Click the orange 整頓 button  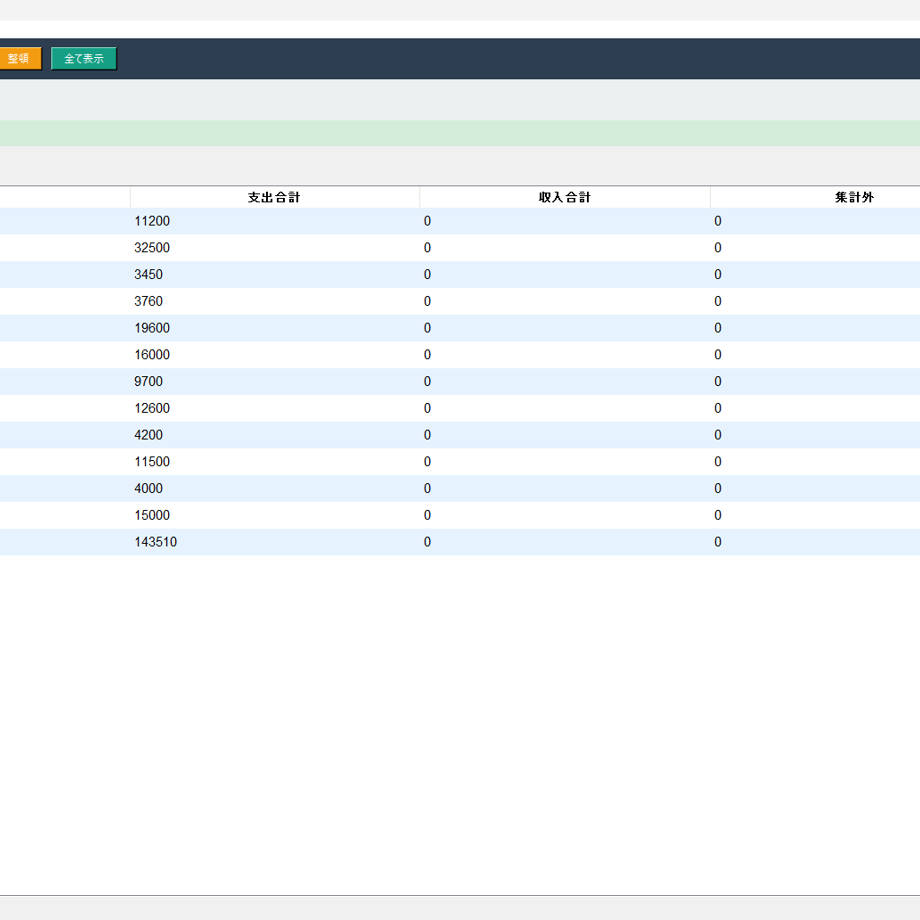(x=20, y=59)
